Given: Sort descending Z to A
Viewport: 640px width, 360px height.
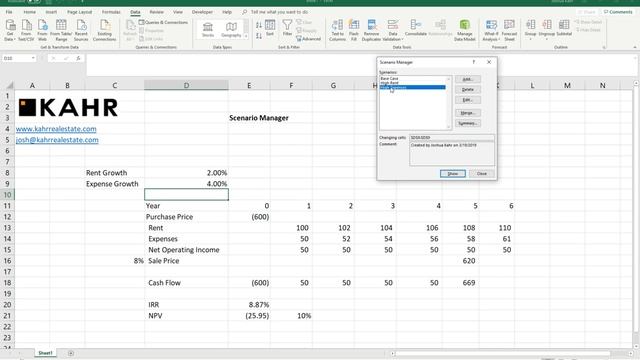Looking at the screenshot, I should pos(259,36).
